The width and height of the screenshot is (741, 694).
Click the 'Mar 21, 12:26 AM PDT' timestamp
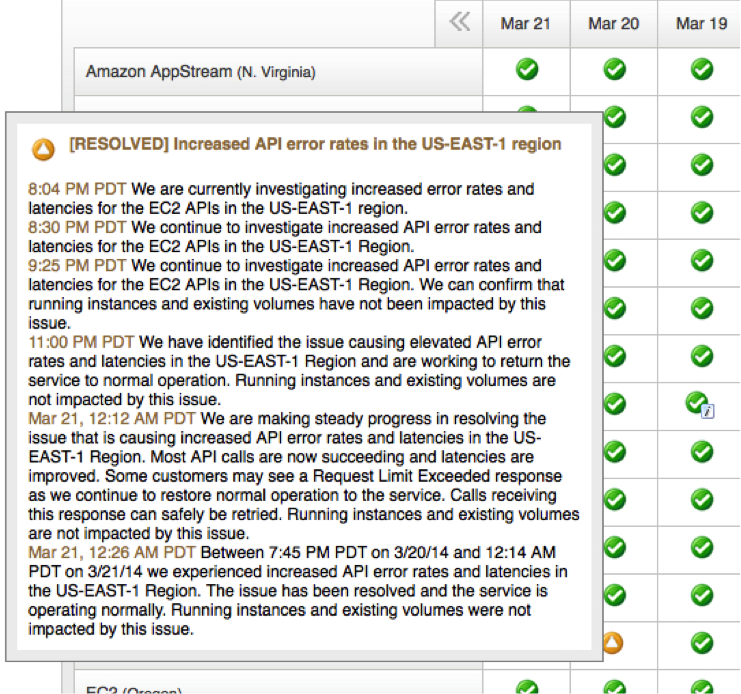coord(112,552)
